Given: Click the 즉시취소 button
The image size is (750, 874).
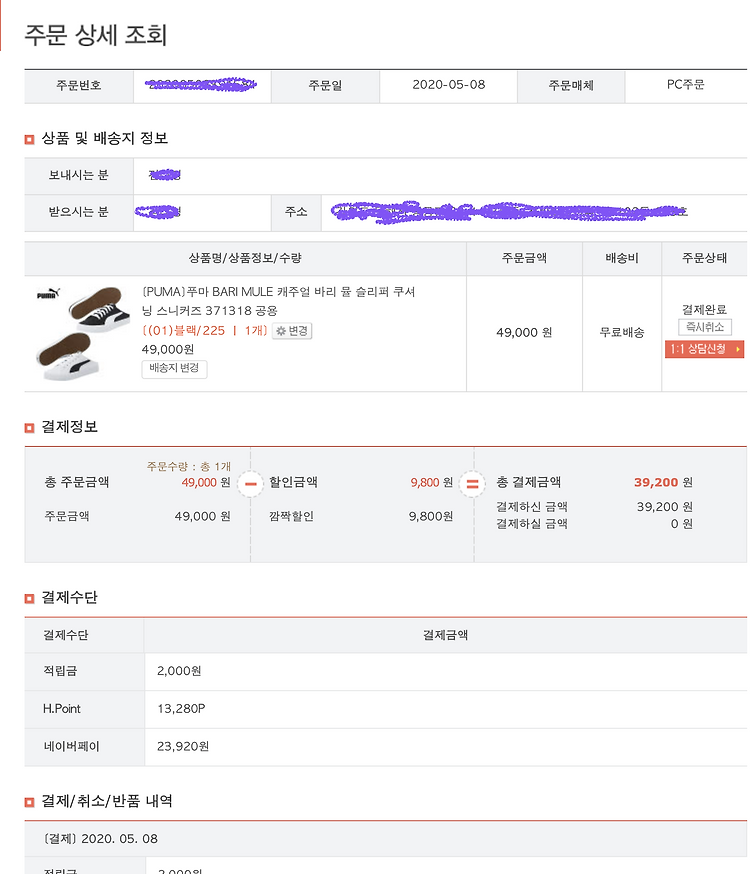Looking at the screenshot, I should 705,327.
